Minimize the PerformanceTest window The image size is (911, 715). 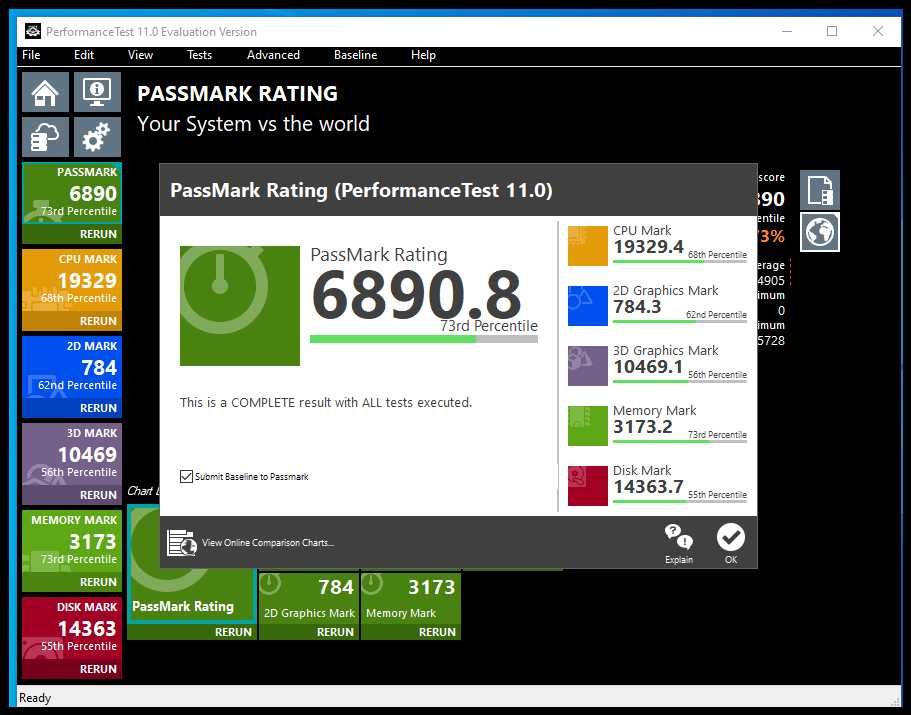(x=787, y=31)
